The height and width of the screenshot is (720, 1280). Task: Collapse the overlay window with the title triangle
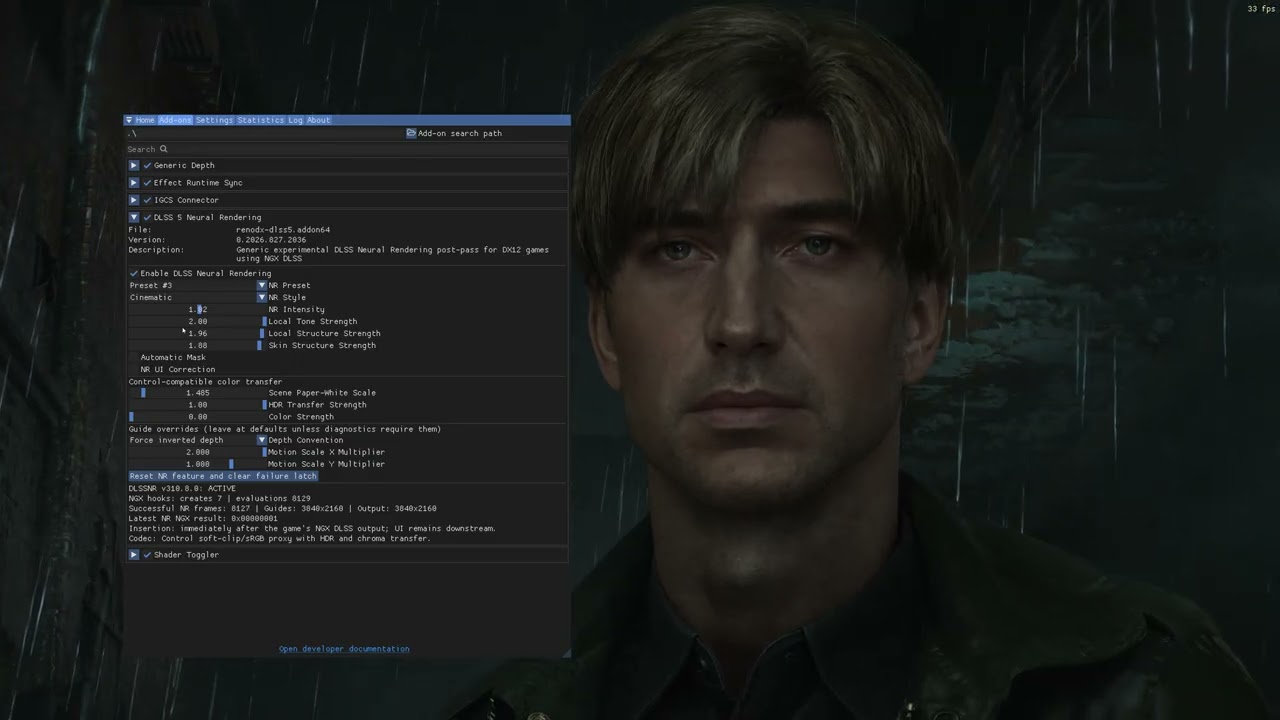(129, 120)
